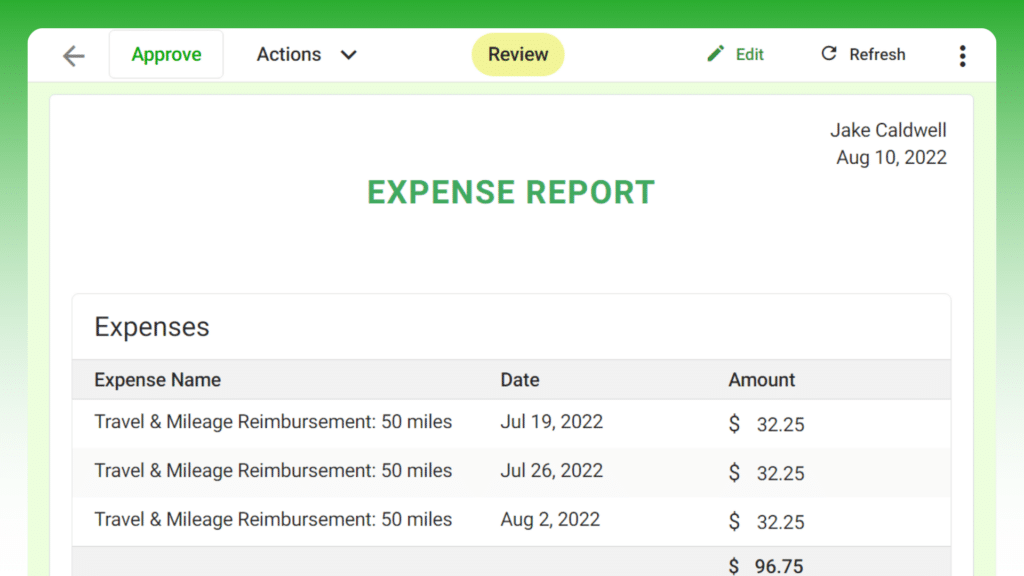The height and width of the screenshot is (576, 1024).
Task: Click the Expenses section heading
Action: point(152,327)
